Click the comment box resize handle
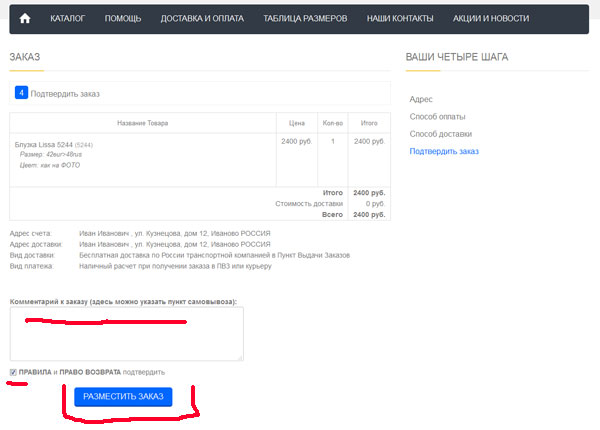This screenshot has width=600, height=430. coord(240,357)
